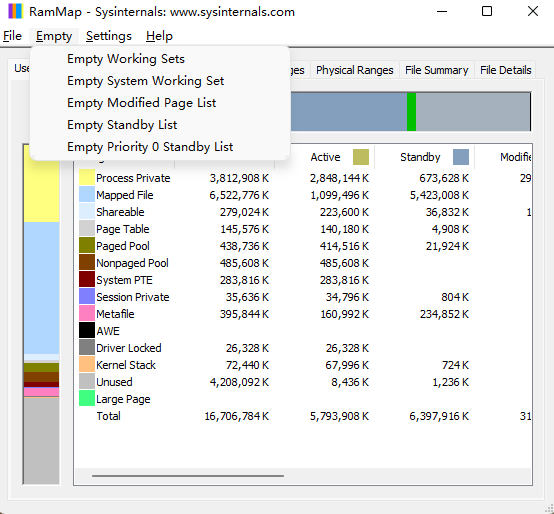The image size is (554, 514).
Task: Click the System PTE dark red swatch
Action: tap(87, 280)
